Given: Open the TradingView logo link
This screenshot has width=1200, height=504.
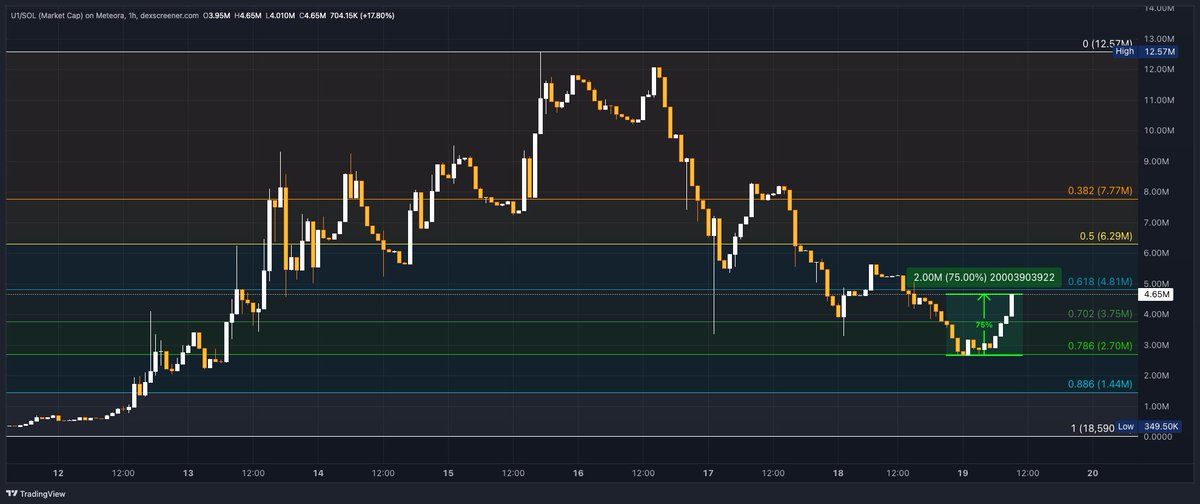Looking at the screenshot, I should (37, 495).
